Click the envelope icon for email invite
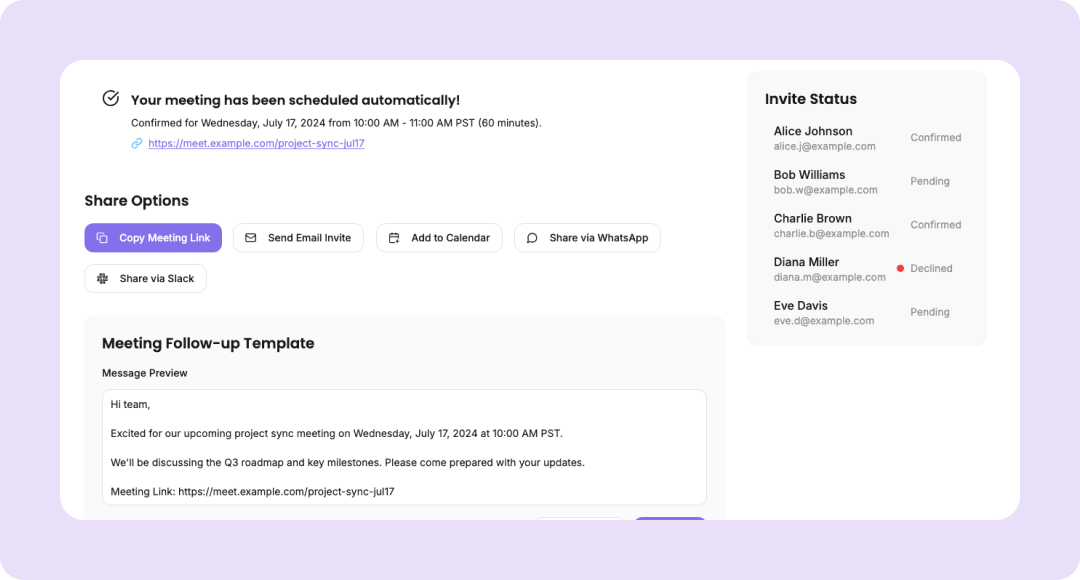Viewport: 1080px width, 580px height. [251, 238]
